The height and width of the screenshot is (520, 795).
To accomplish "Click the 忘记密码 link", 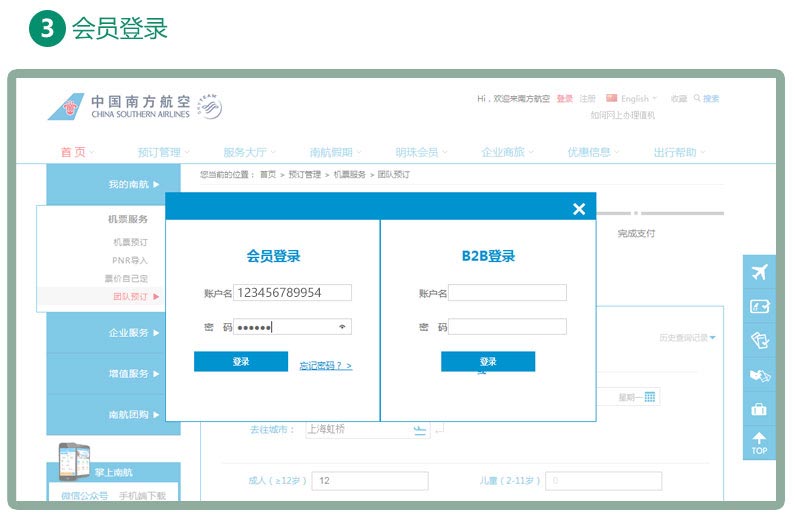I will [325, 366].
